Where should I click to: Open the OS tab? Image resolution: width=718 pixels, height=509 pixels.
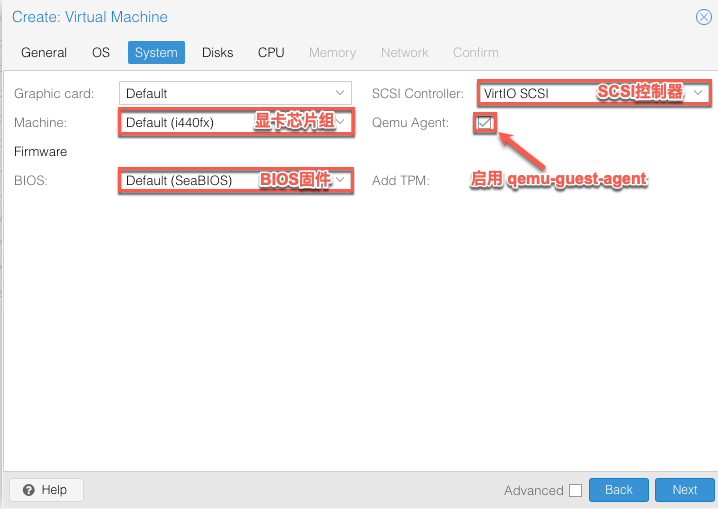pos(101,53)
